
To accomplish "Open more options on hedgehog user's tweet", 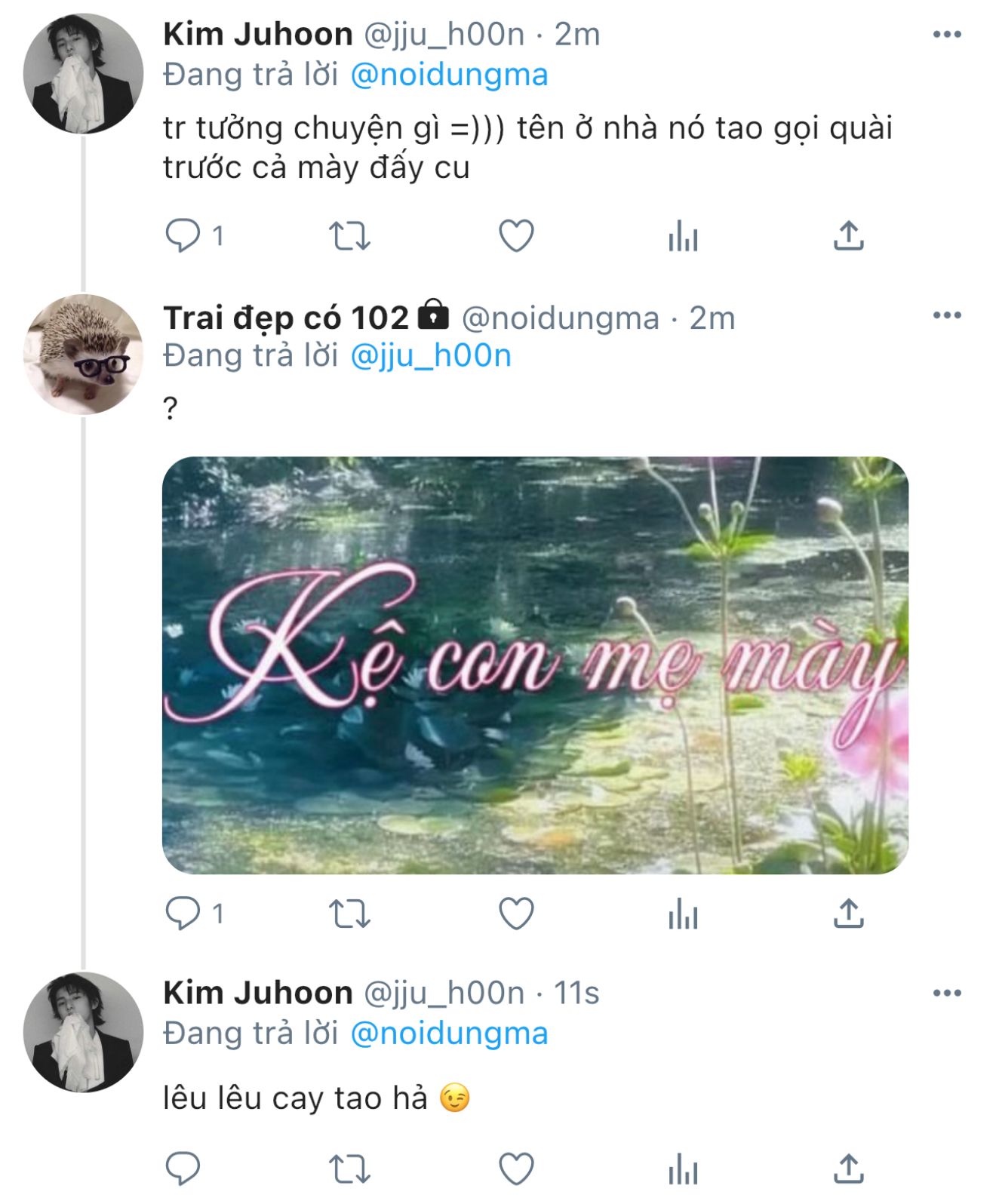I will tap(947, 315).
